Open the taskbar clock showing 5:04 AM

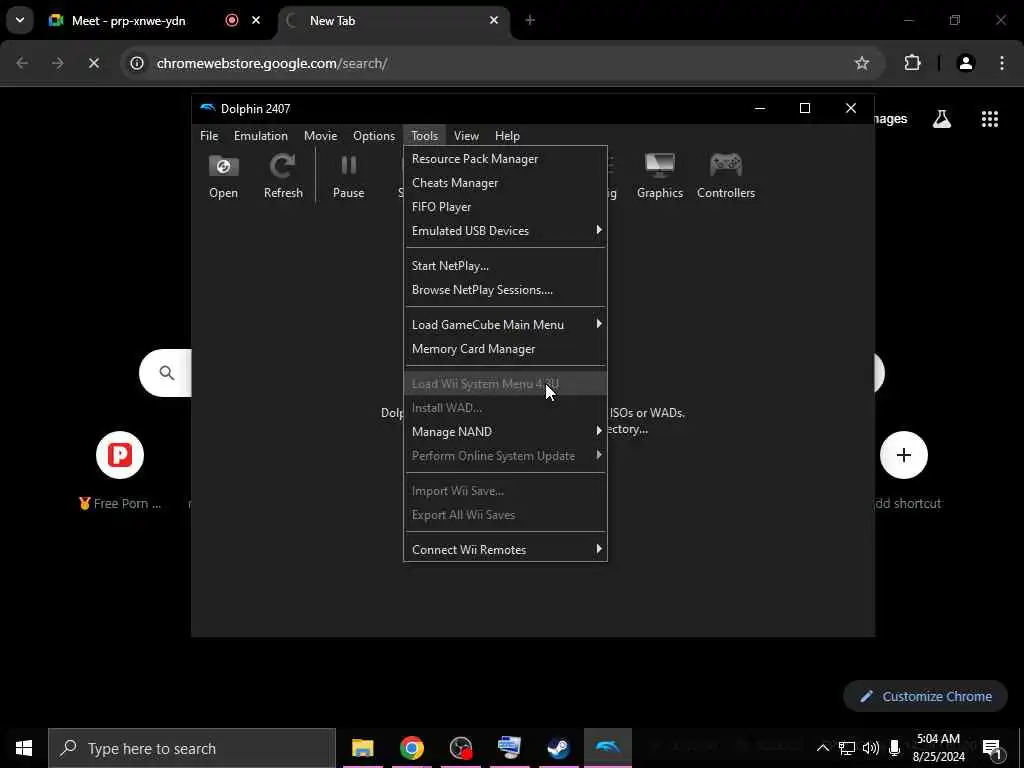pos(938,748)
